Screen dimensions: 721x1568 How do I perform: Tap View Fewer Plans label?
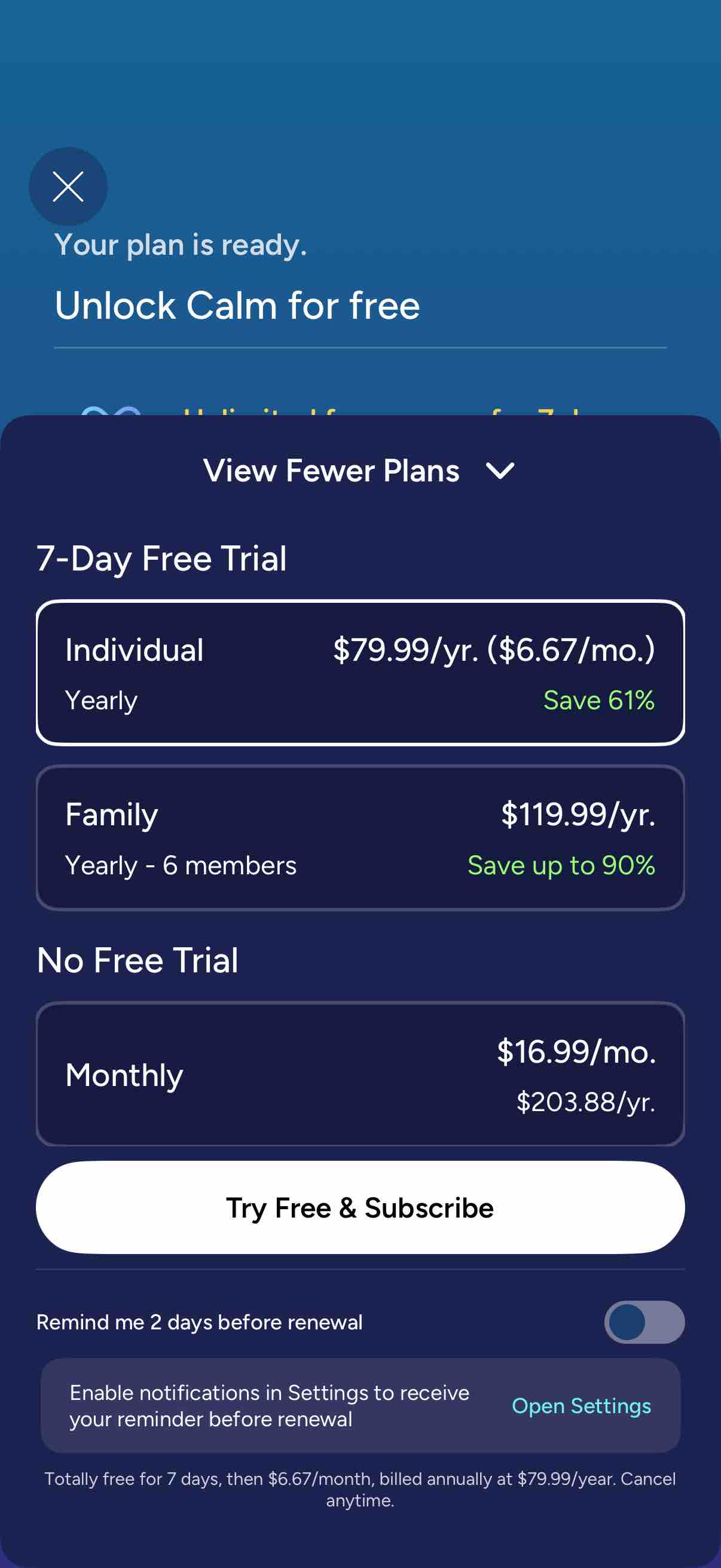point(331,471)
